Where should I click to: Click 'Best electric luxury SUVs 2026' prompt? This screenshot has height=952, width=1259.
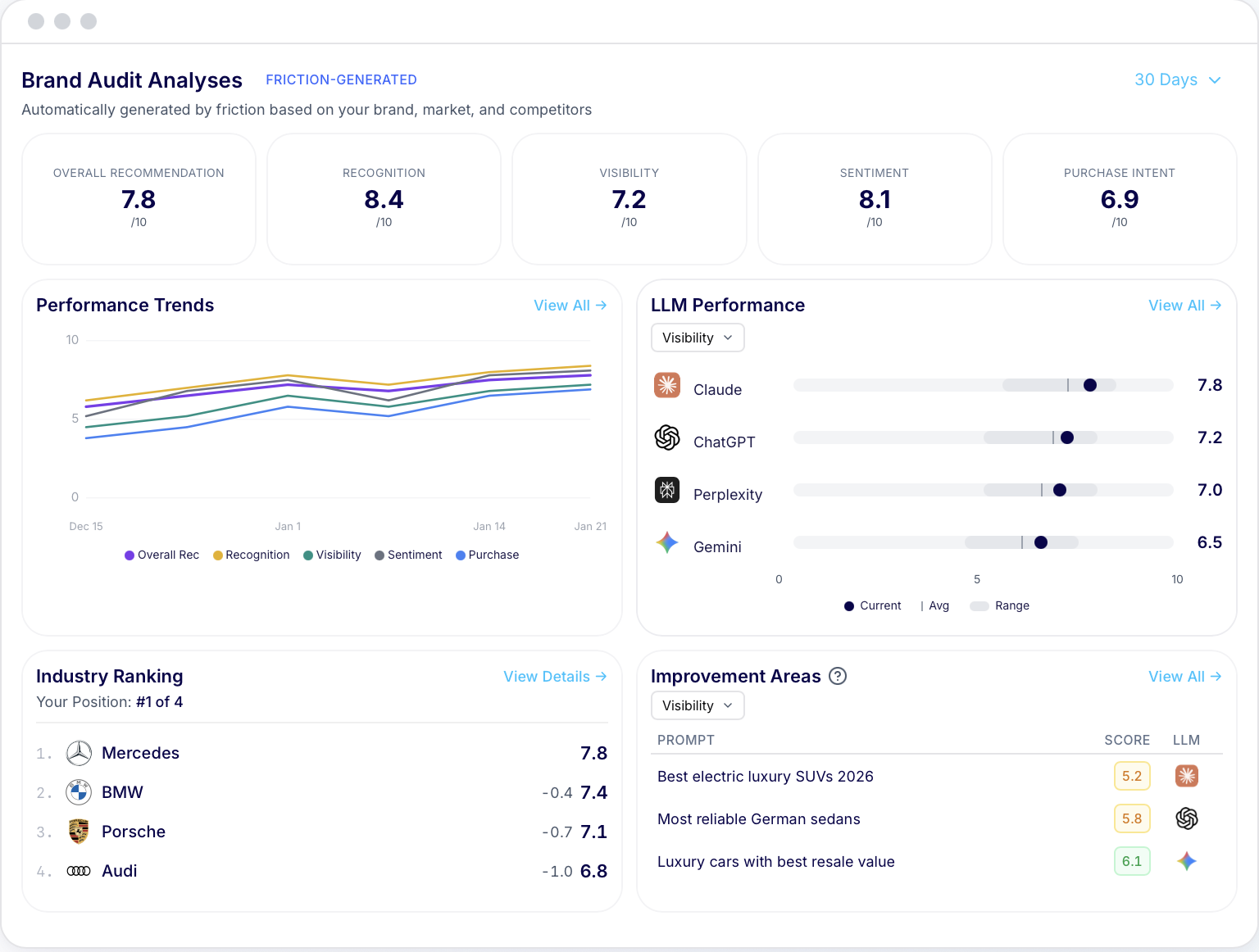(766, 776)
